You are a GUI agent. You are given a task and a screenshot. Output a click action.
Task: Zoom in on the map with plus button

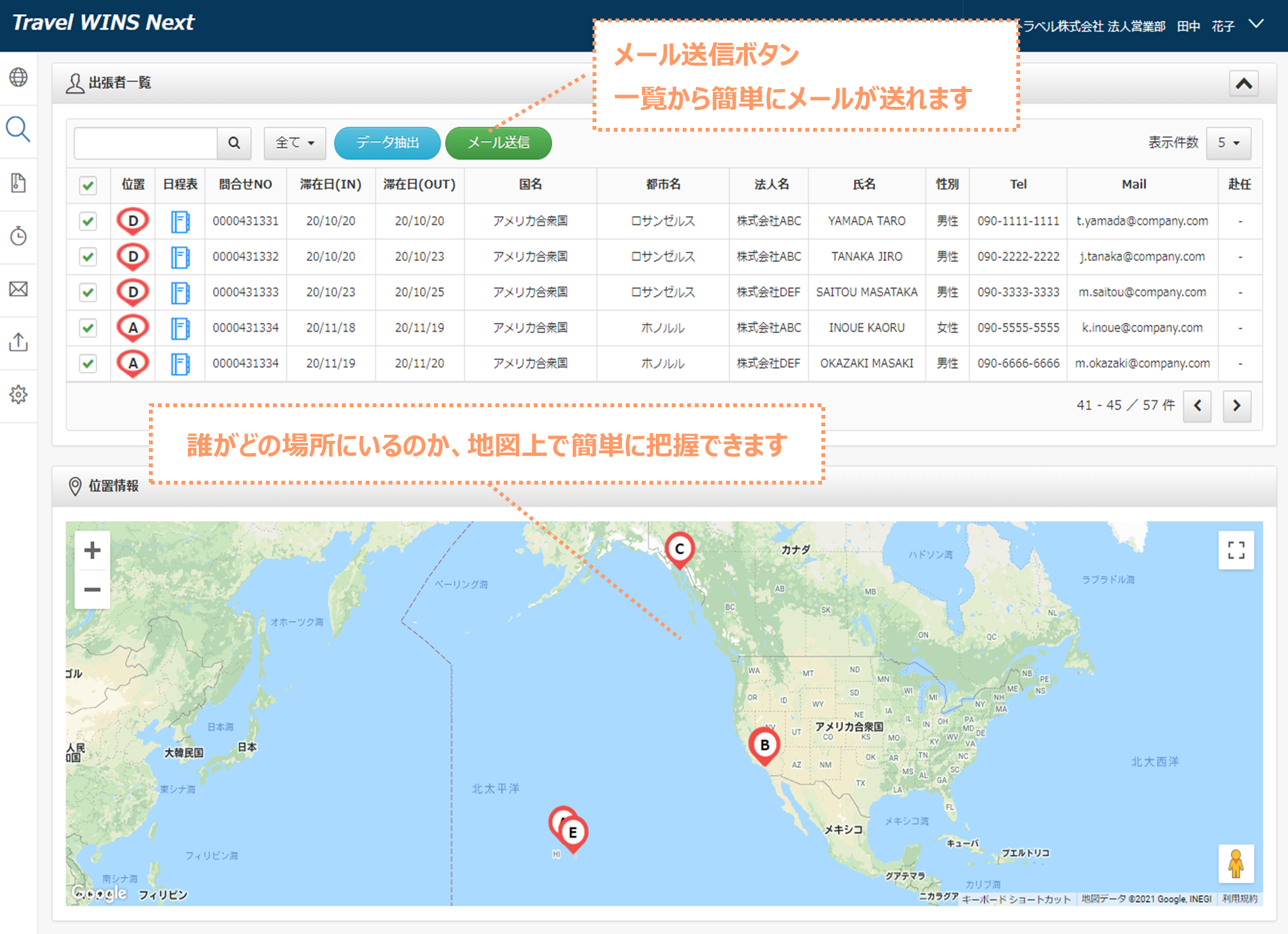[x=93, y=550]
